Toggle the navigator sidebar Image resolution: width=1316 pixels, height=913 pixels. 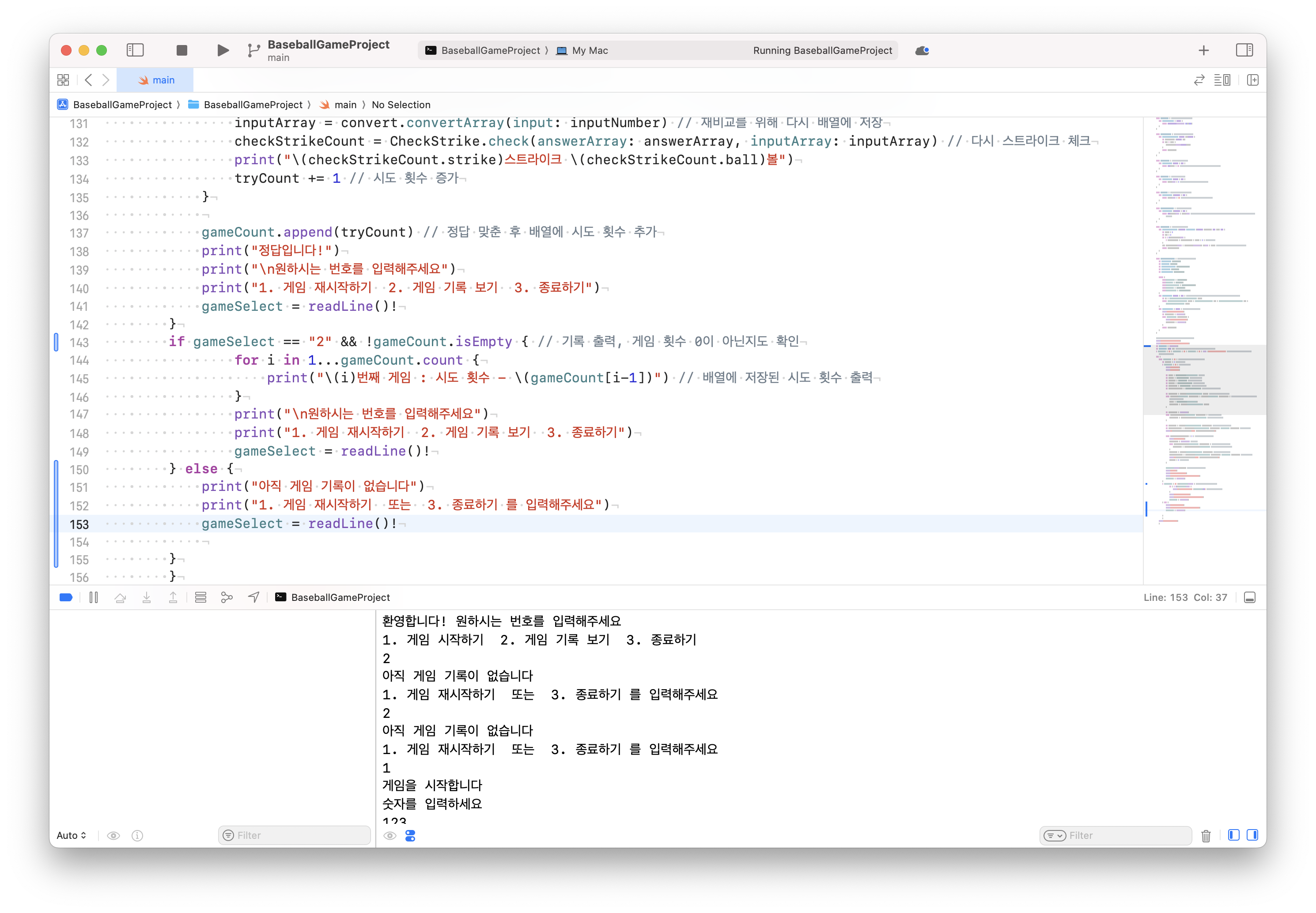click(135, 50)
